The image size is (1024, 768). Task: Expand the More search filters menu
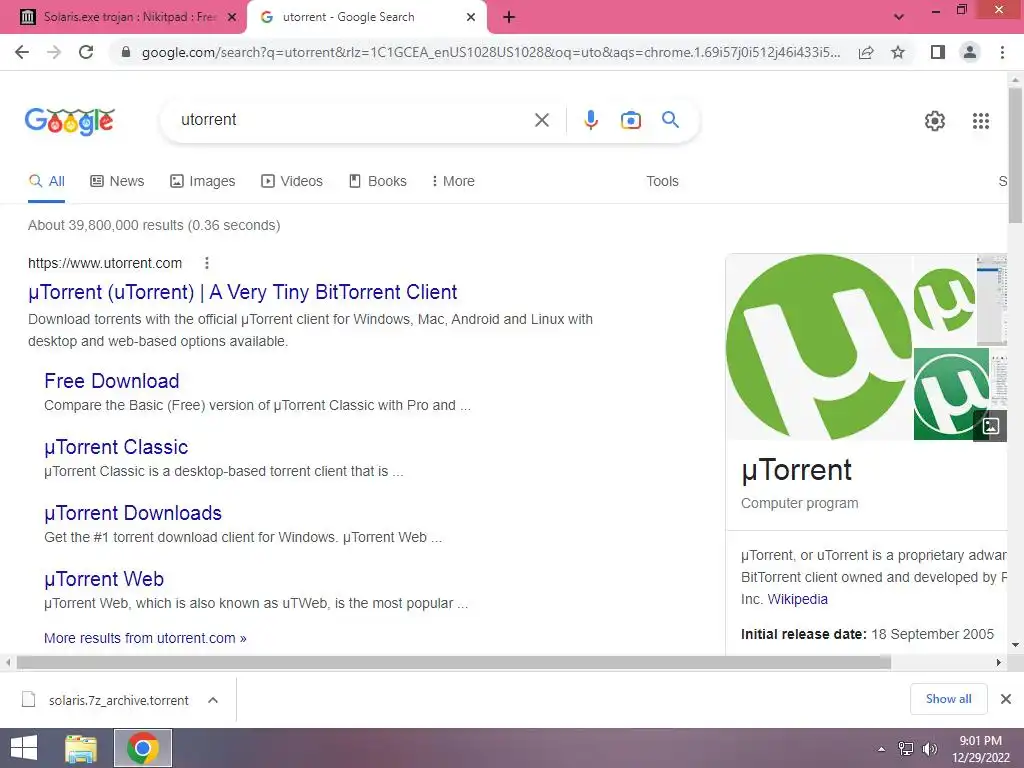click(x=453, y=182)
